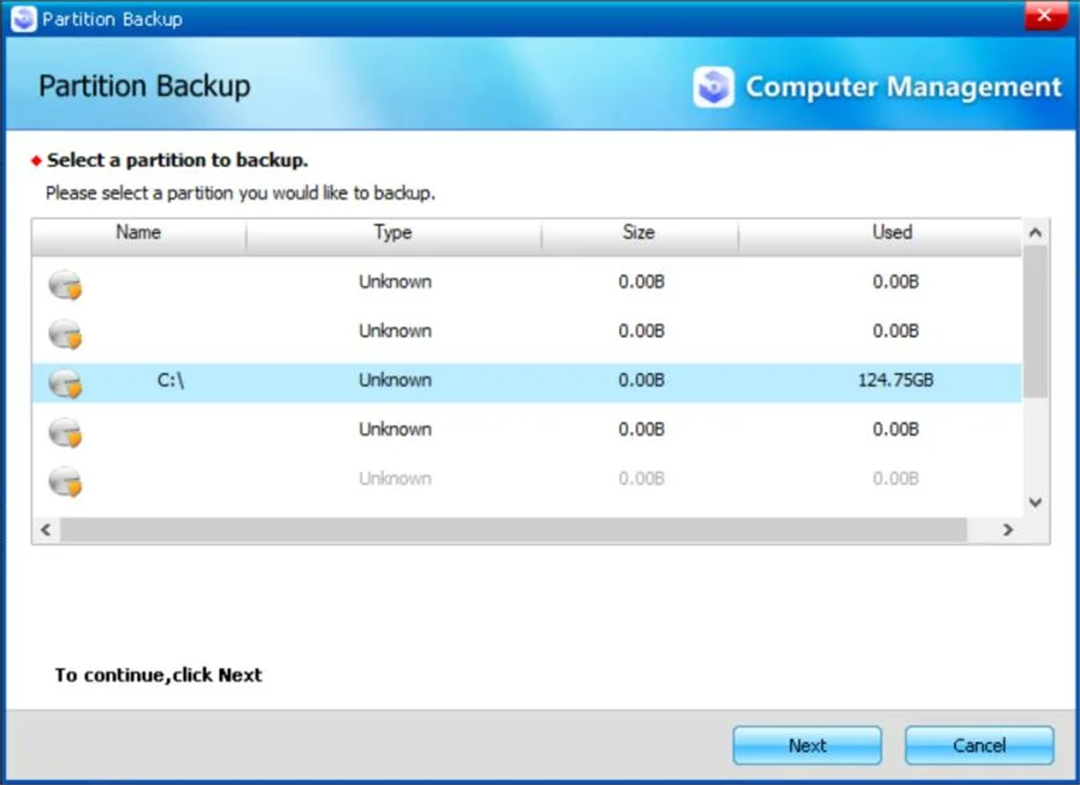Cancel the partition backup wizard

(979, 745)
